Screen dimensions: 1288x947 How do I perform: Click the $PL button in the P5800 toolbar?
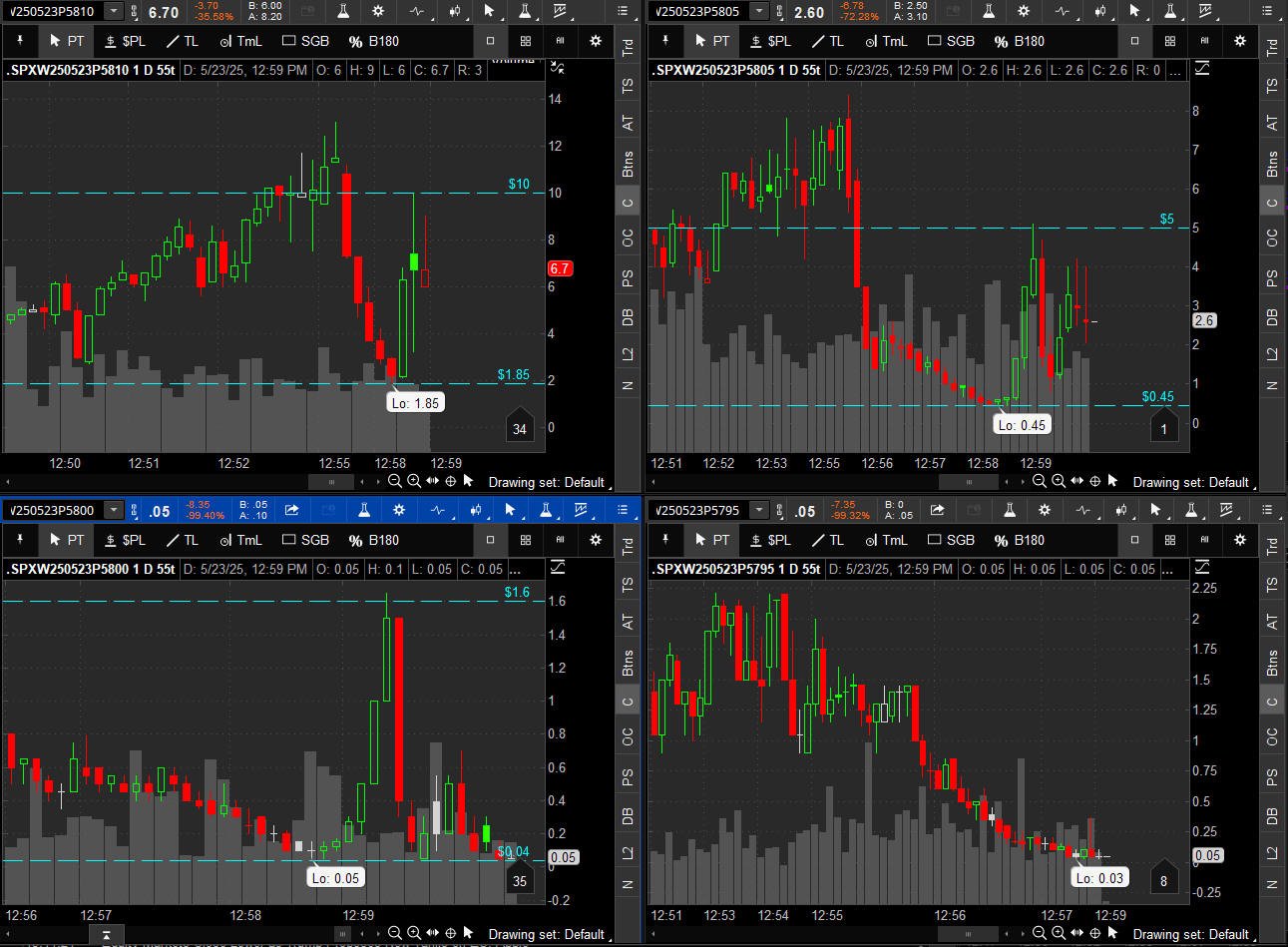(126, 540)
